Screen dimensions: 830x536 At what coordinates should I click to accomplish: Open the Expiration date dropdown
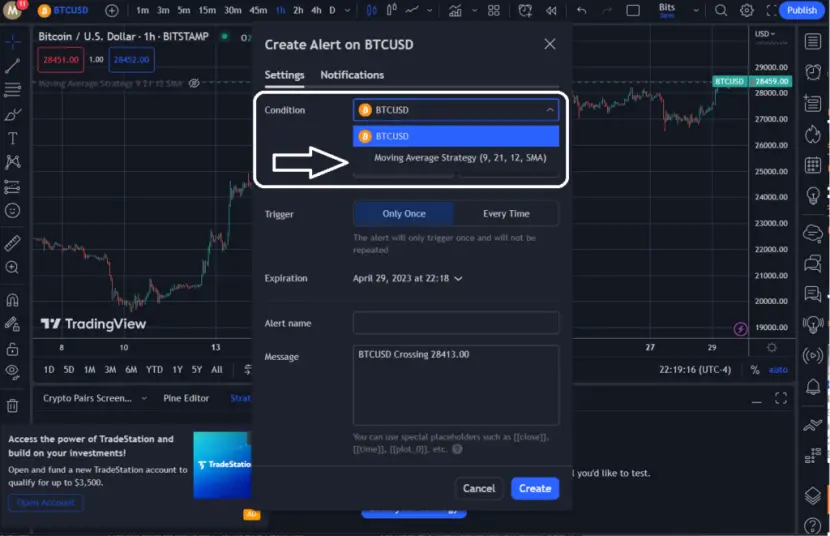tap(408, 278)
